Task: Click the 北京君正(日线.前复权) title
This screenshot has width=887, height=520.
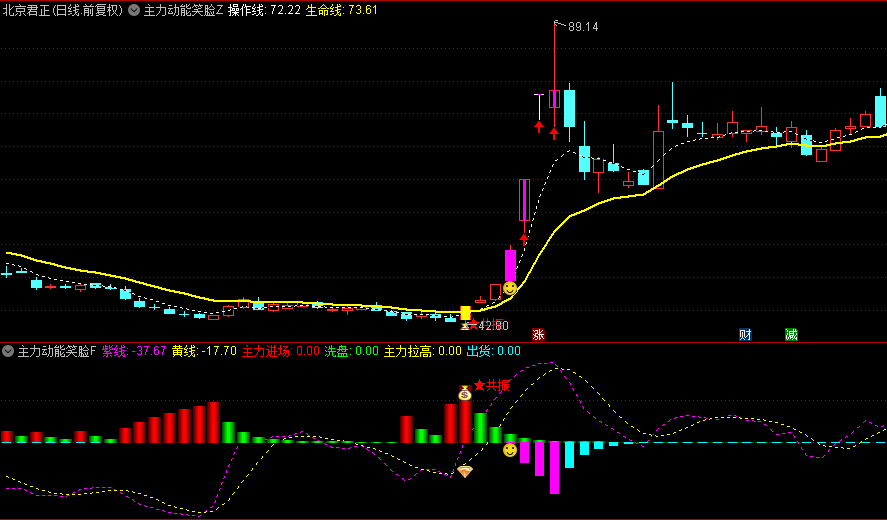Action: coord(63,10)
